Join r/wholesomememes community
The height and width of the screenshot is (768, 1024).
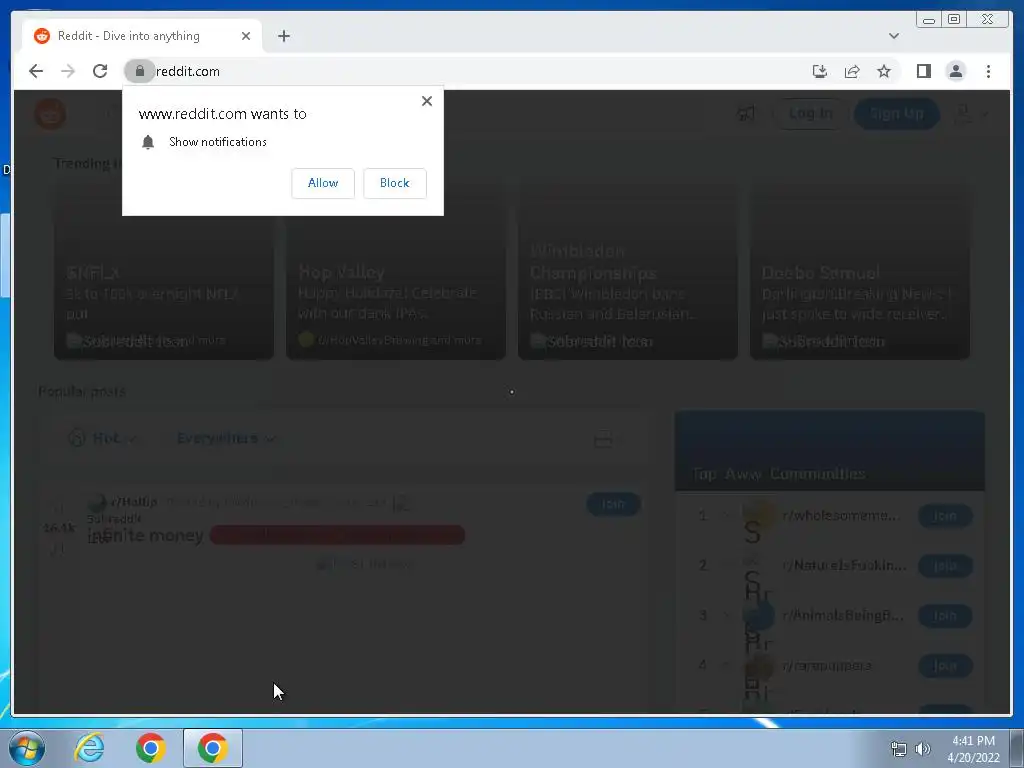click(x=945, y=516)
